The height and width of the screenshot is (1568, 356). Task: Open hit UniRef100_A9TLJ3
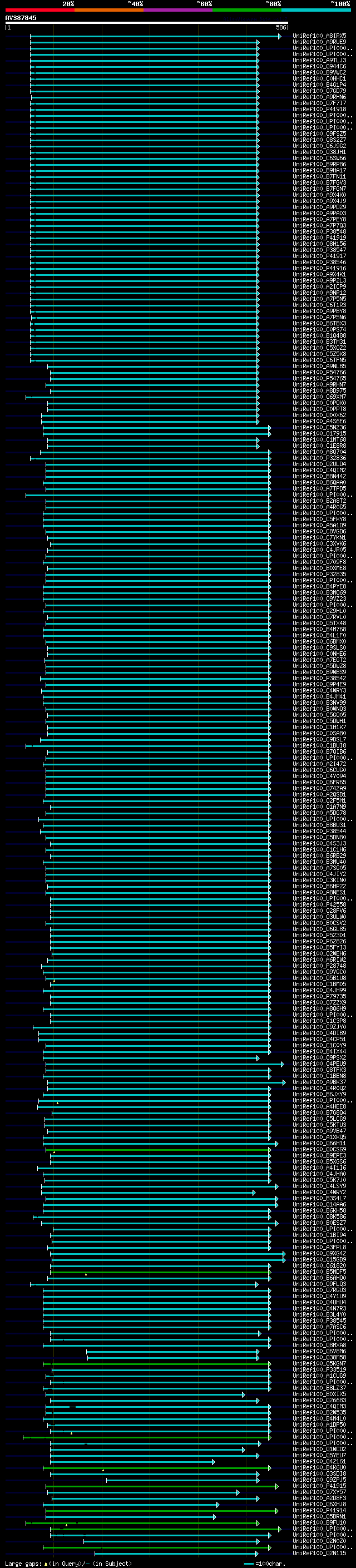[319, 60]
